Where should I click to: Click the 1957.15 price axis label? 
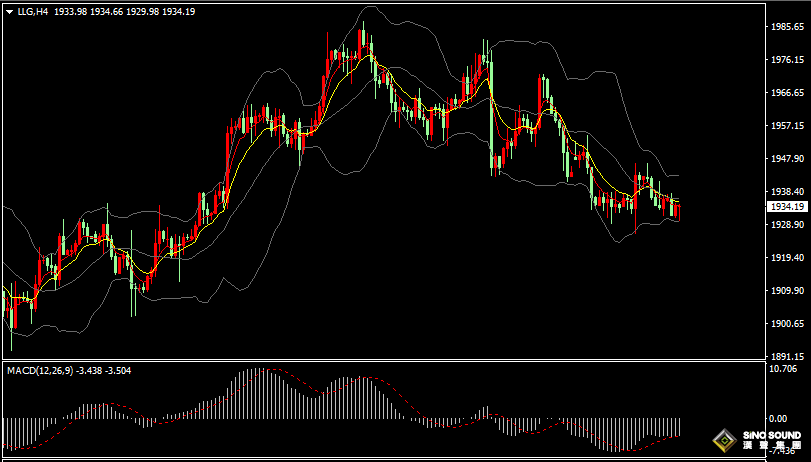pyautogui.click(x=785, y=126)
